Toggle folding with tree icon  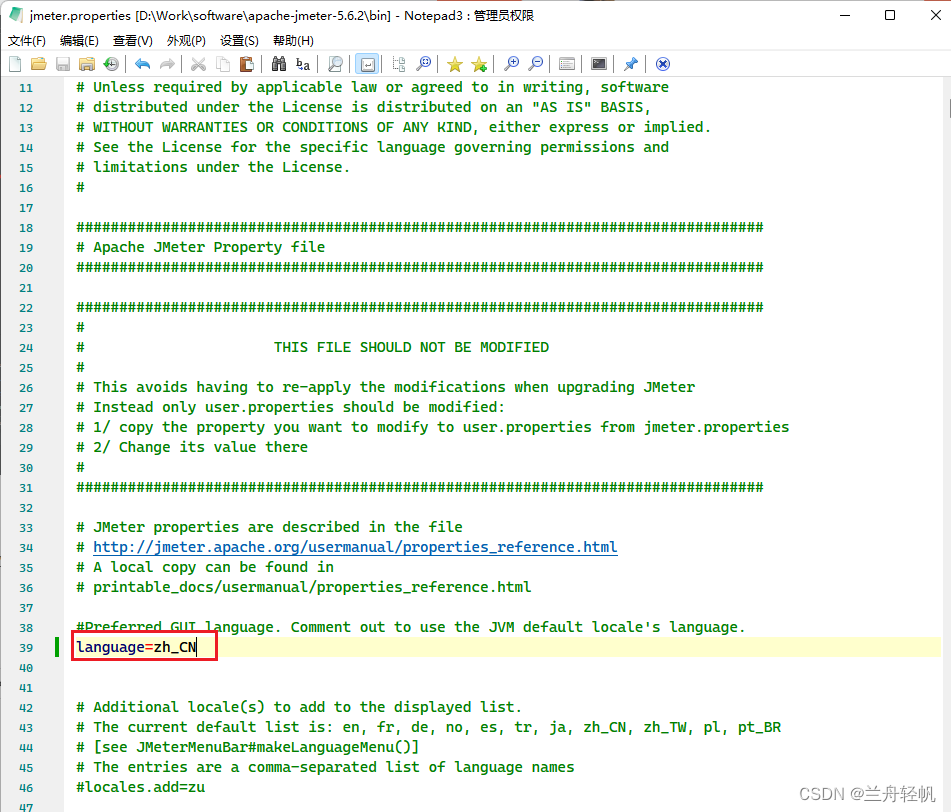pos(399,64)
